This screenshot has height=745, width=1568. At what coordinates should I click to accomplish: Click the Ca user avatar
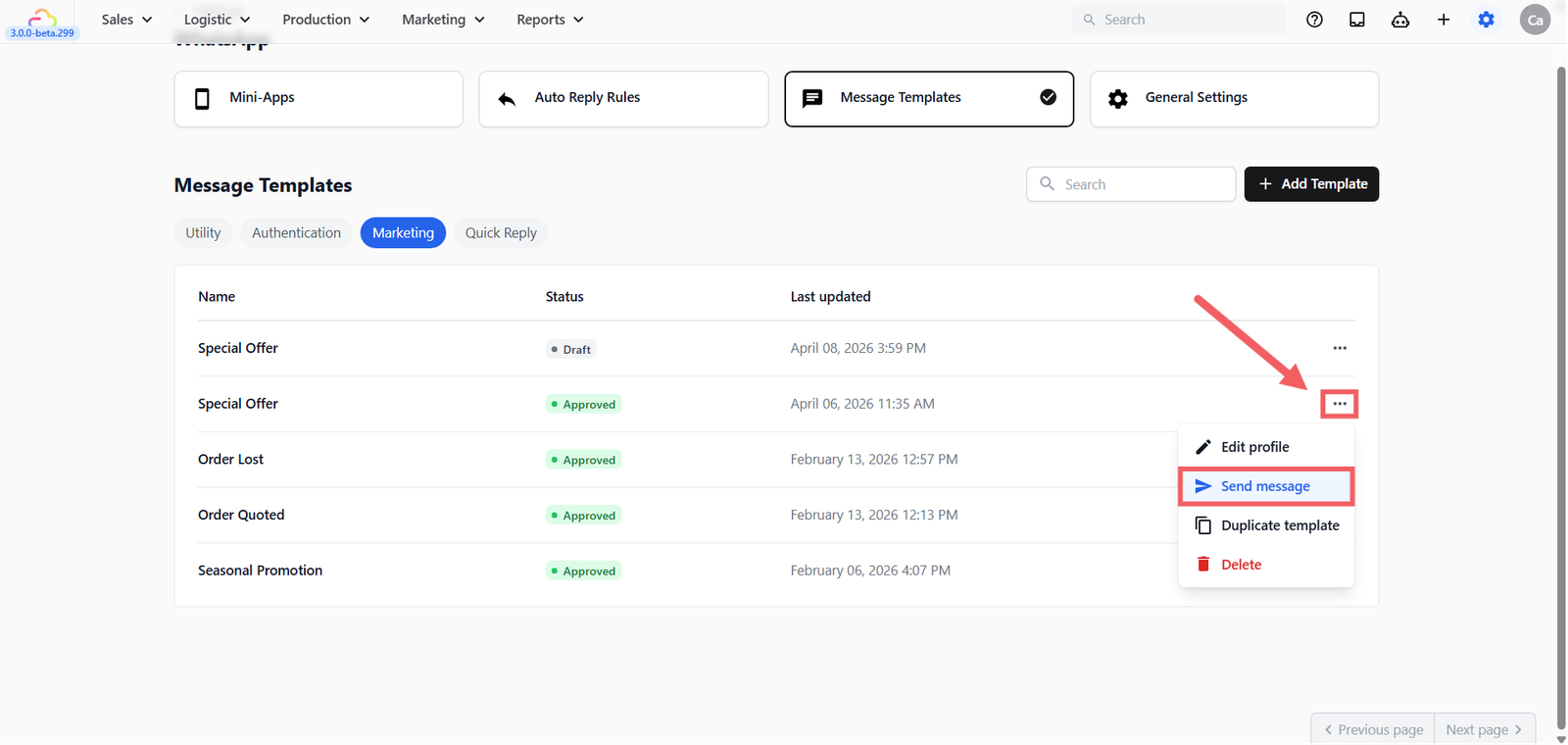pos(1535,20)
